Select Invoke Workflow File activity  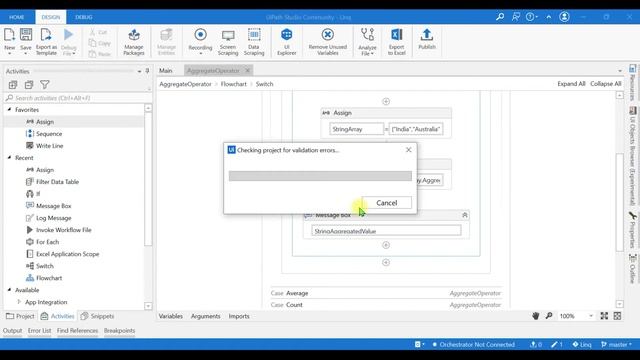pyautogui.click(x=64, y=230)
